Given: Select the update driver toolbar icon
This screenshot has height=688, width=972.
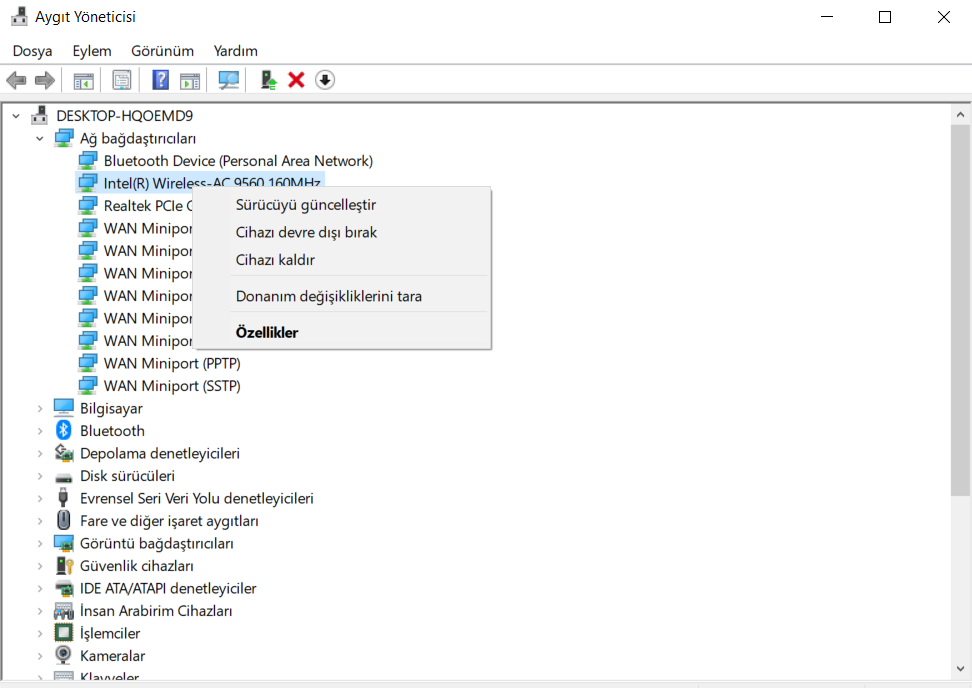Looking at the screenshot, I should pyautogui.click(x=267, y=79).
